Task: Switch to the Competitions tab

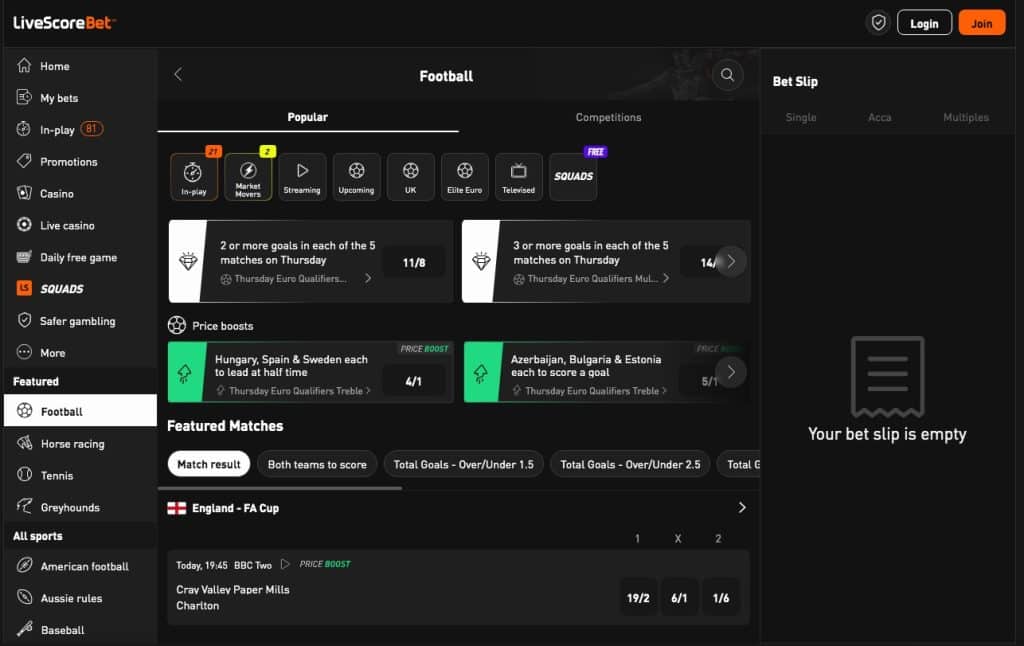Action: click(x=608, y=117)
